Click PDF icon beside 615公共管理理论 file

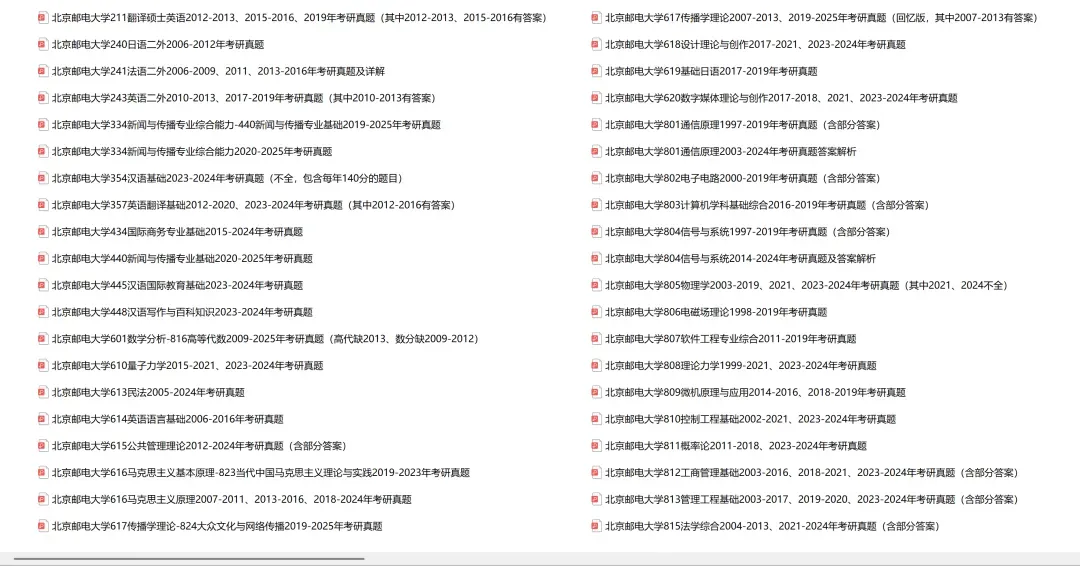(43, 446)
